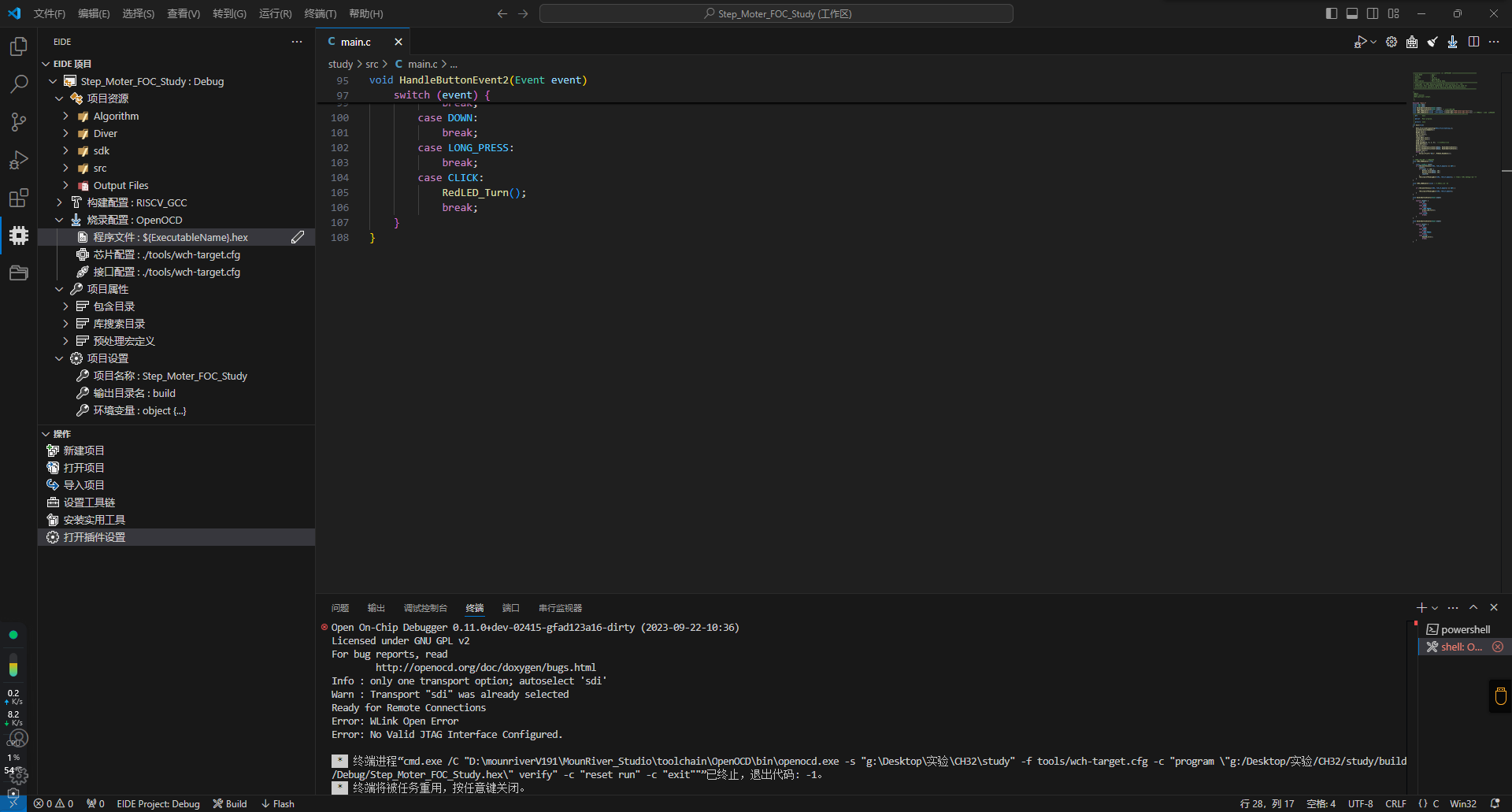Open the run options dropdown arrow beside play
The height and width of the screenshot is (812, 1512).
[1373, 42]
